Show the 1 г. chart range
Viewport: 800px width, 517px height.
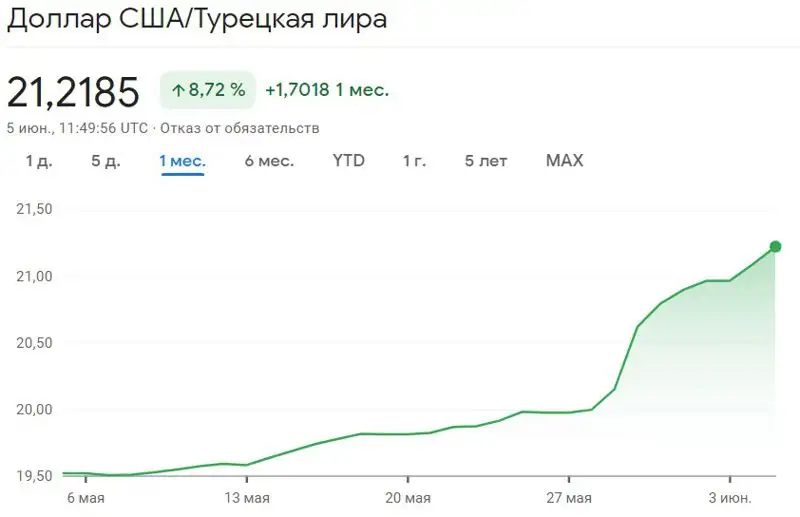(x=414, y=161)
